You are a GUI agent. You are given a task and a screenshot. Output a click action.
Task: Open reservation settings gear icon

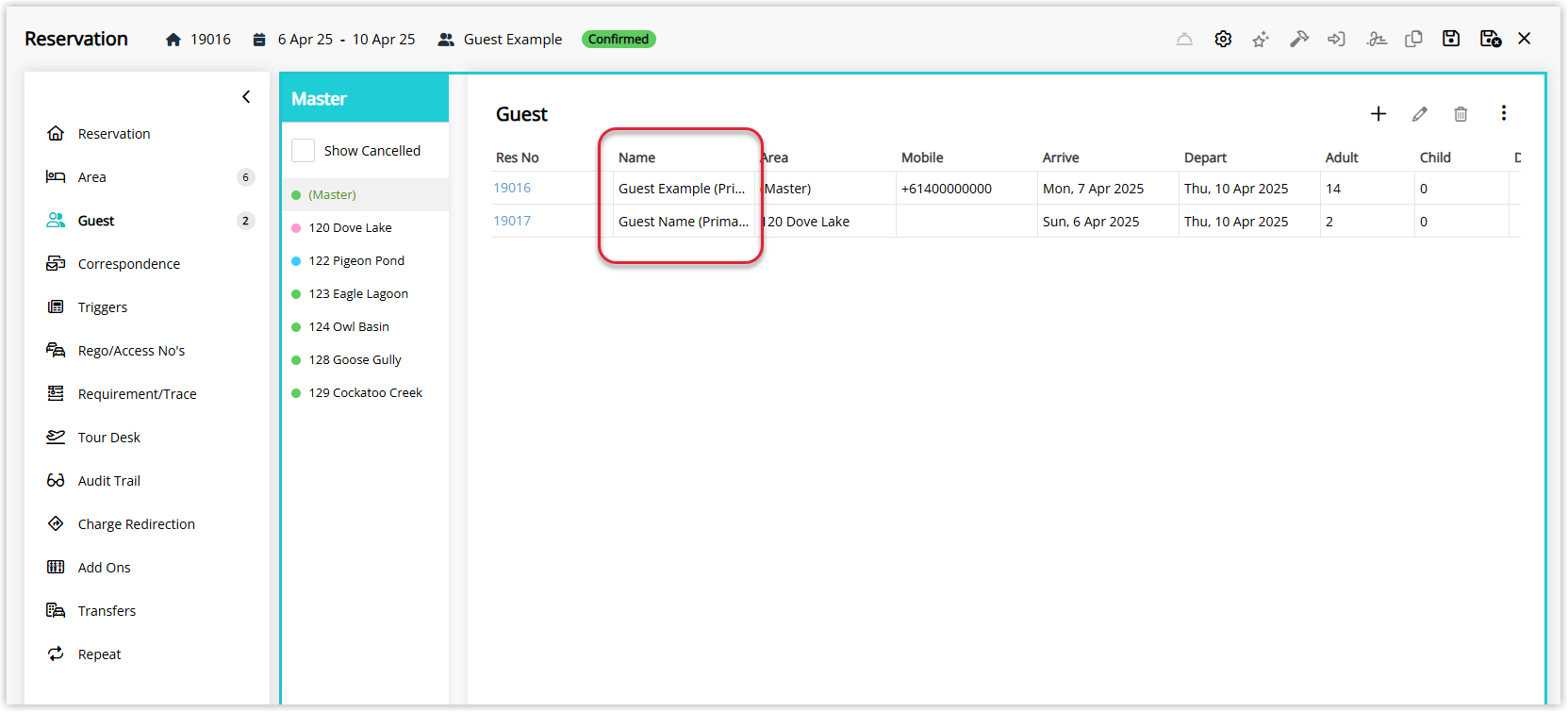1223,39
